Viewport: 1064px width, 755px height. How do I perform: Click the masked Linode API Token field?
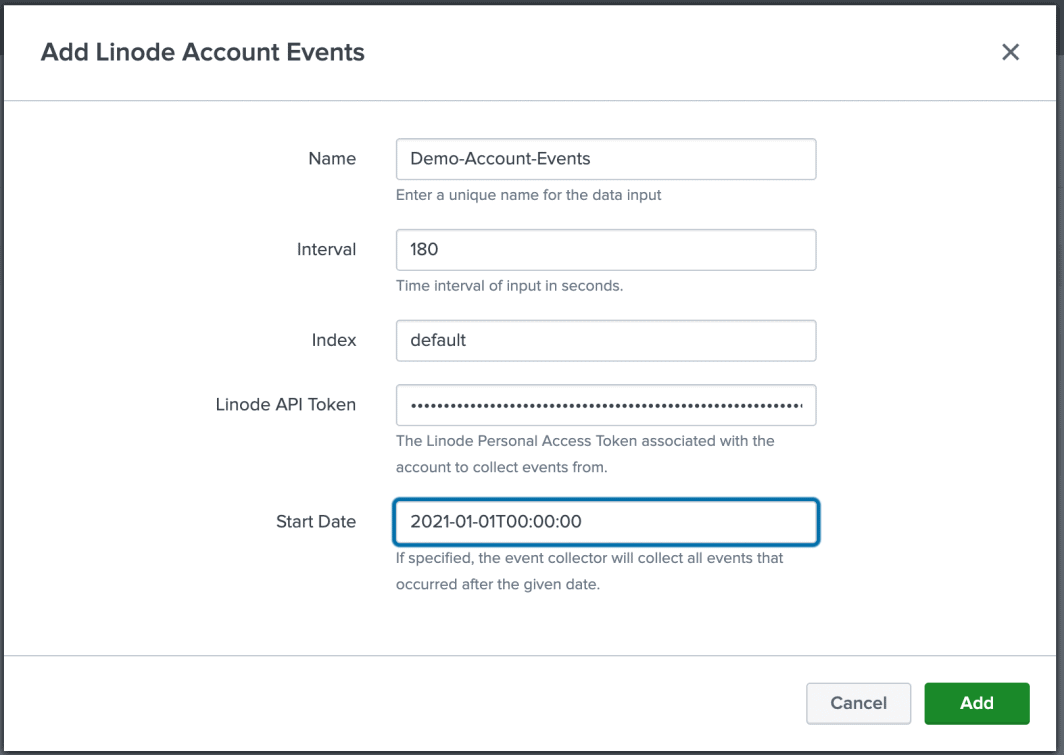pyautogui.click(x=606, y=405)
